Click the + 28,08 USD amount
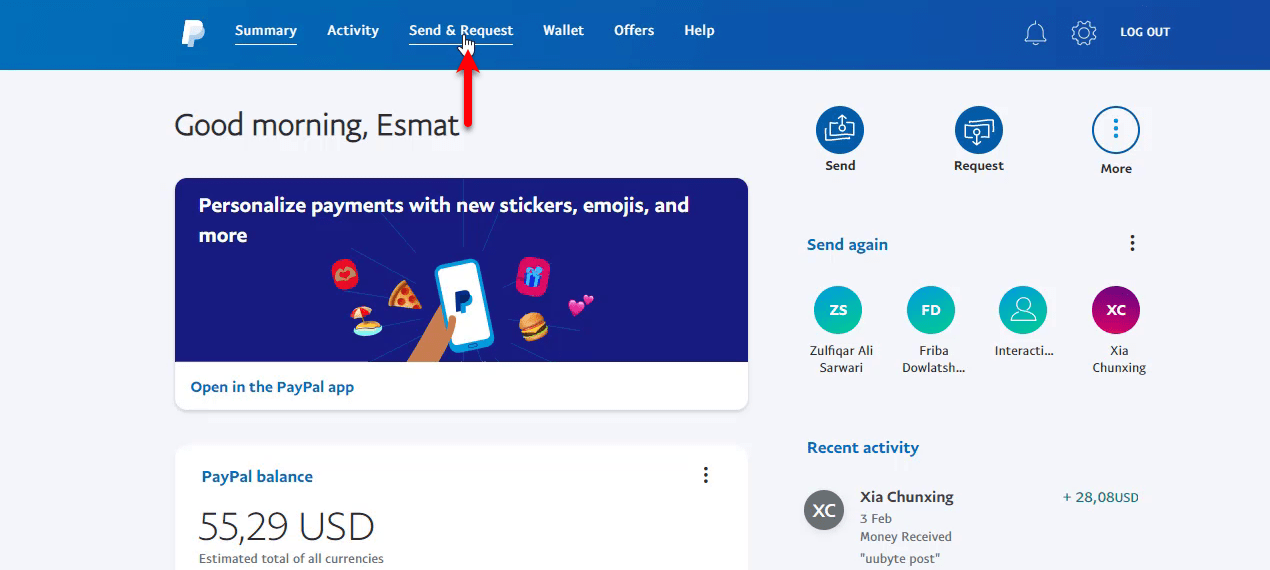This screenshot has height=570, width=1270. click(x=1100, y=497)
